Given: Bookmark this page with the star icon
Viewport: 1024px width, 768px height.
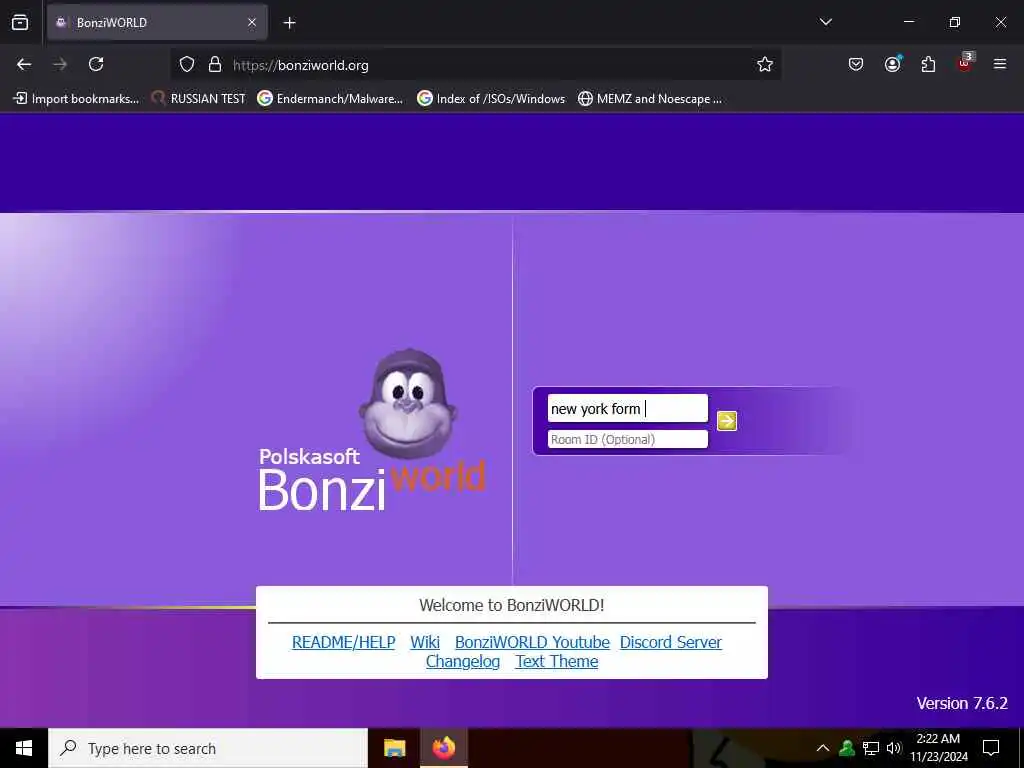Looking at the screenshot, I should coord(765,64).
